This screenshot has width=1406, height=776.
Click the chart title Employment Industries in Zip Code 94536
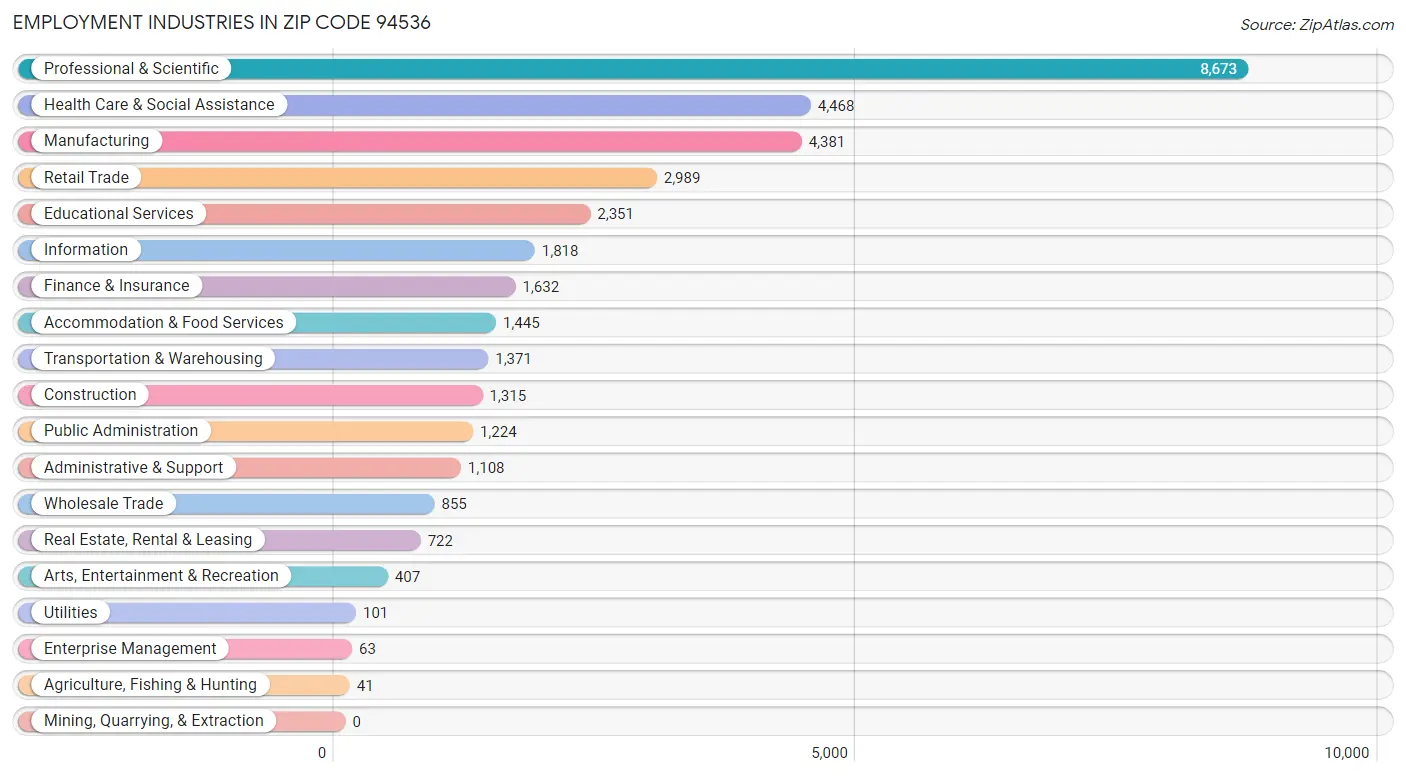click(x=222, y=22)
